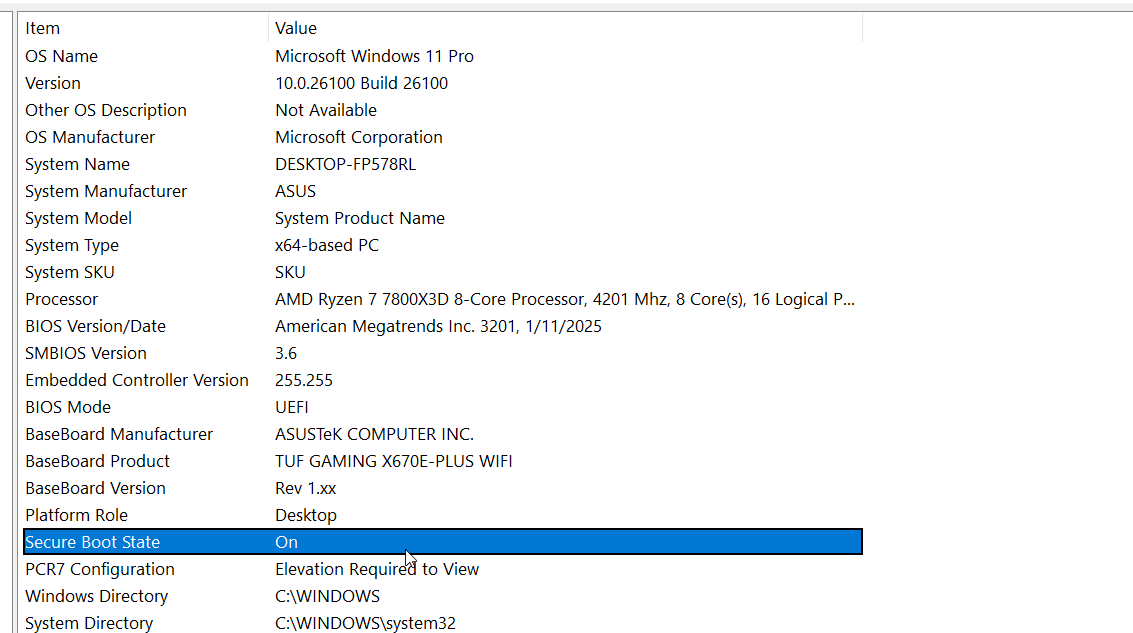Click the Value column header
This screenshot has width=1133, height=633.
click(x=296, y=29)
